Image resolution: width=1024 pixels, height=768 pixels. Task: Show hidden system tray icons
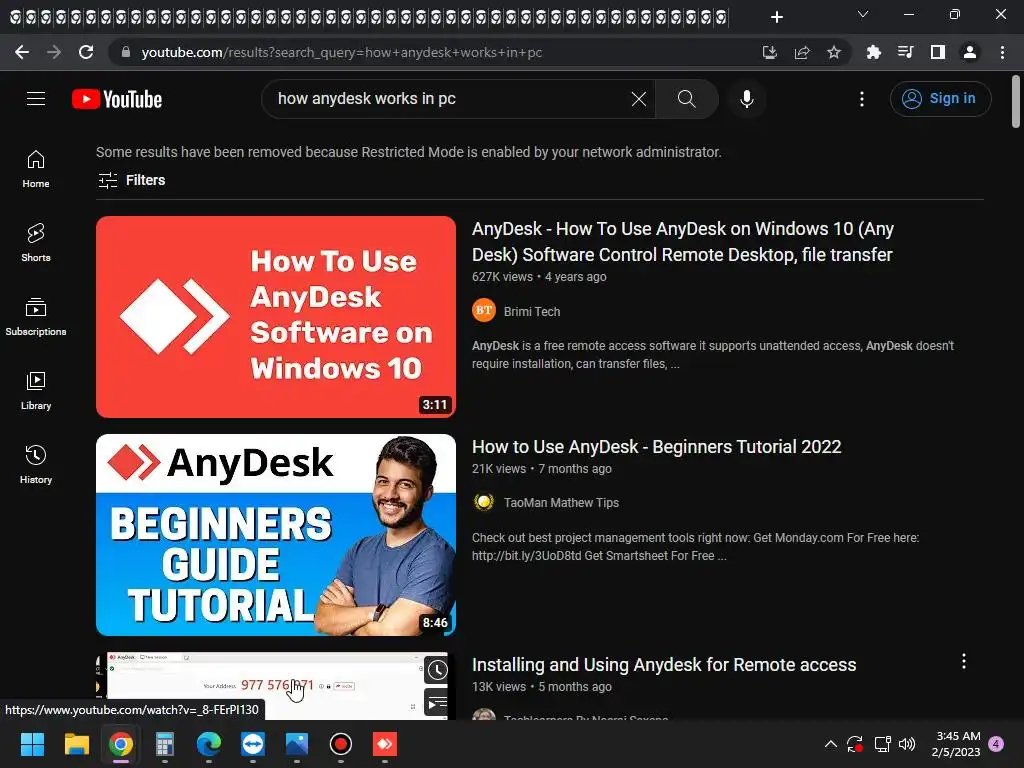click(831, 744)
